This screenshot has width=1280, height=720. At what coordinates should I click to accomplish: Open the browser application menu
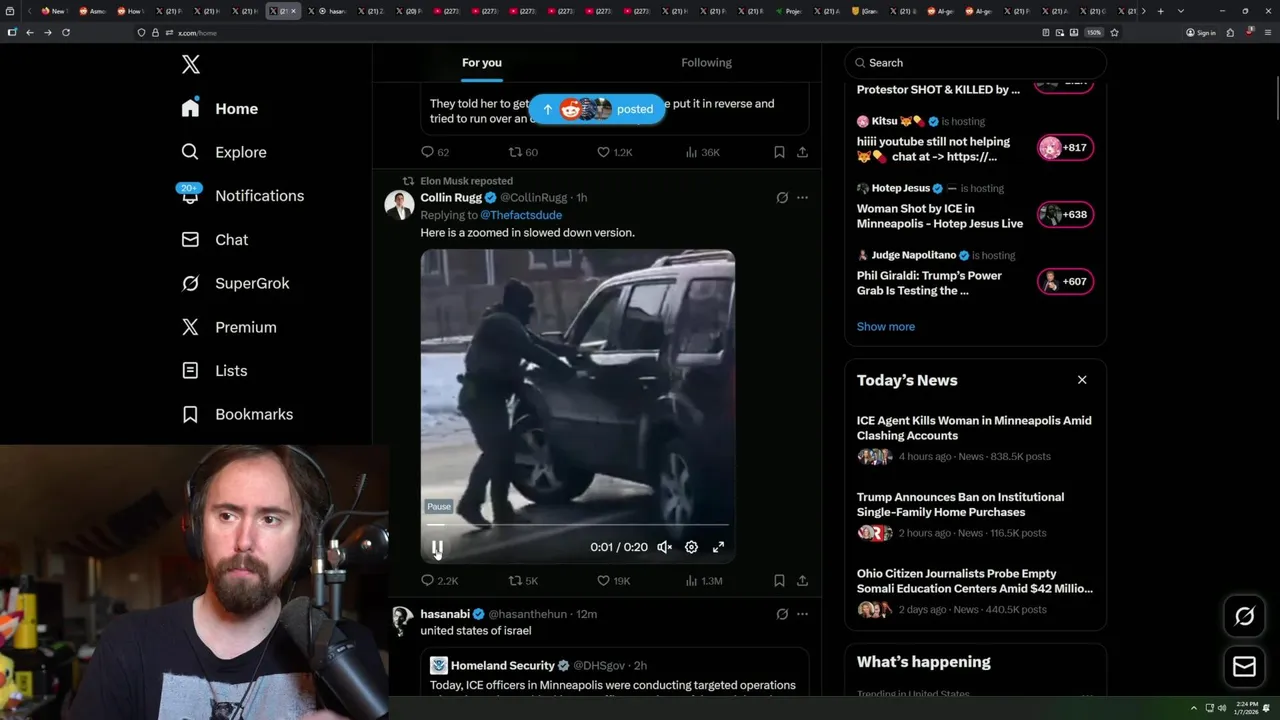[x=1268, y=32]
